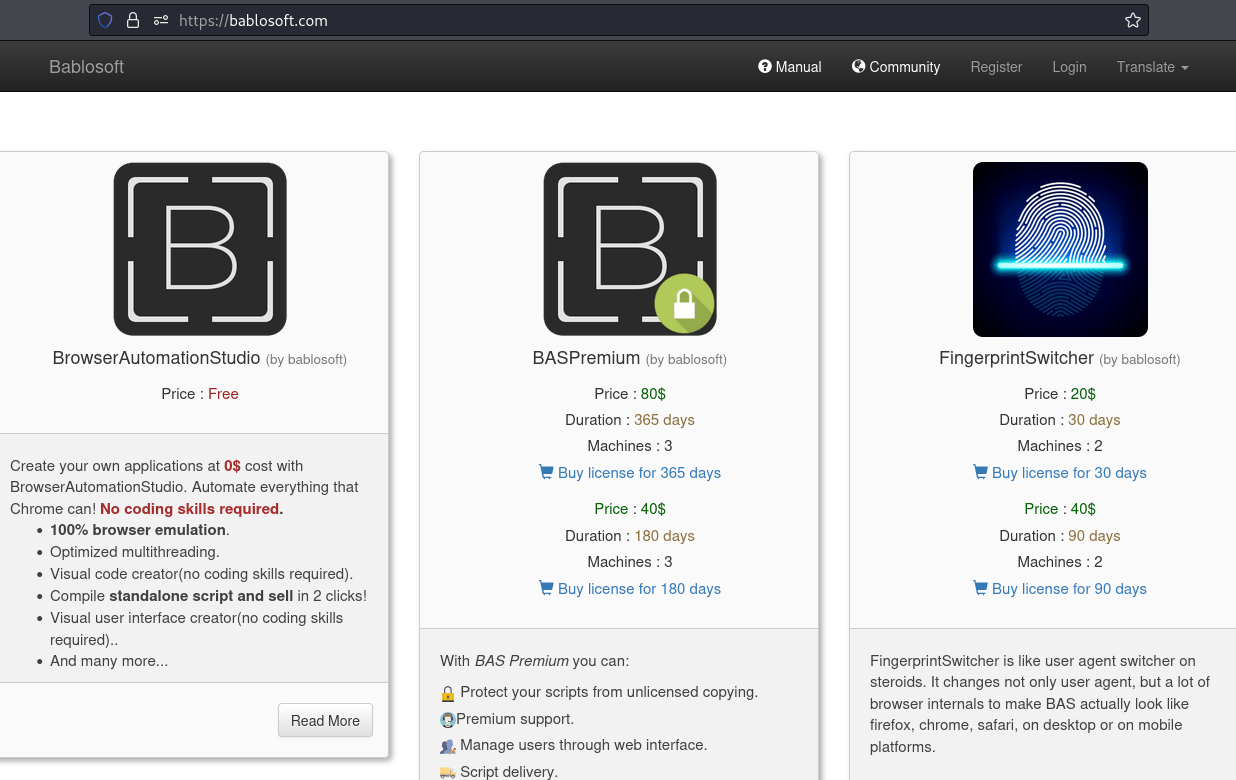Viewport: 1236px width, 780px height.
Task: Click the permissions sliders icon in the address bar
Action: (160, 20)
